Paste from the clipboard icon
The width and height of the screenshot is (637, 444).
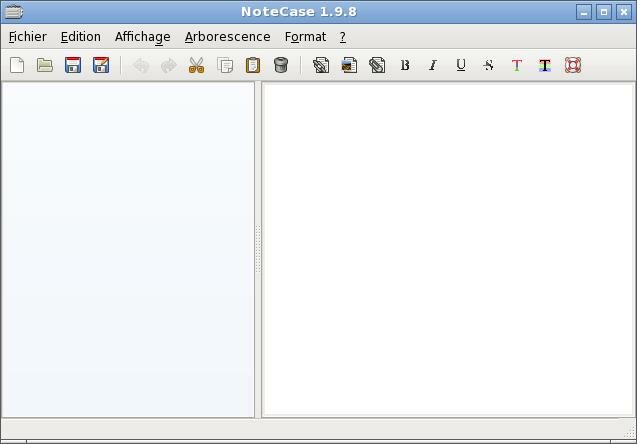253,65
